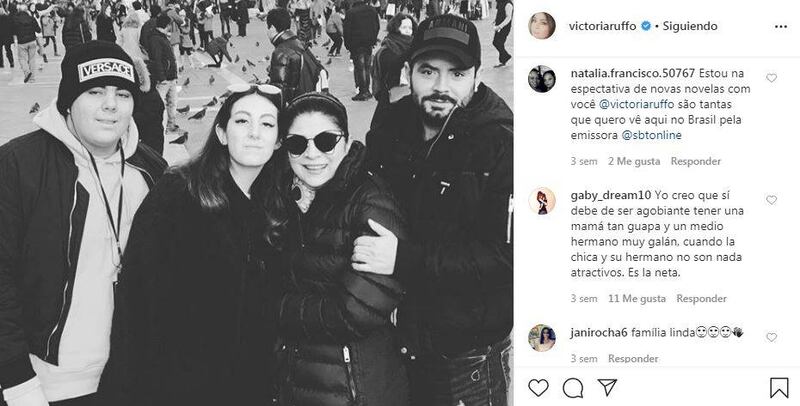This screenshot has height=406, width=800.
Task: Open the victoriaruffo username in header
Action: [x=602, y=27]
